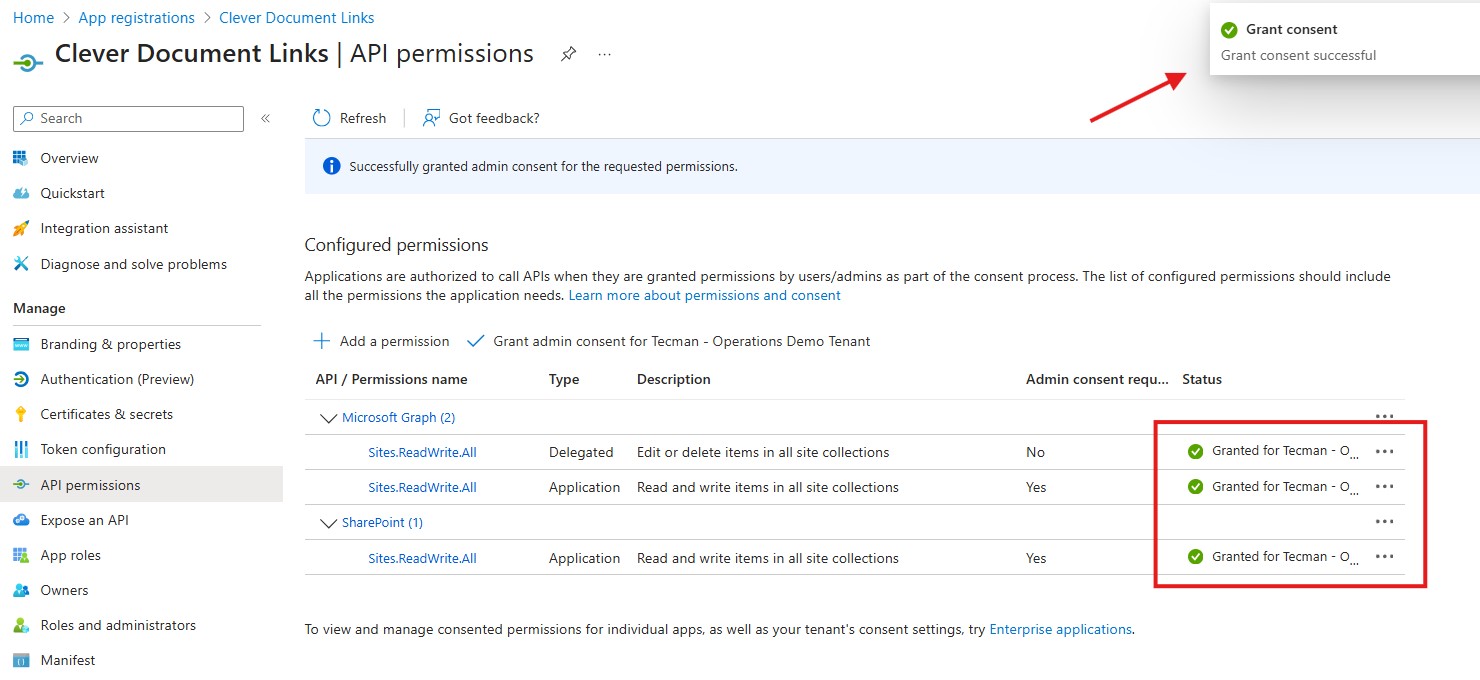Screen dimensions: 1480x680
Task: Click the blue info icon in the banner
Action: pyautogui.click(x=331, y=166)
